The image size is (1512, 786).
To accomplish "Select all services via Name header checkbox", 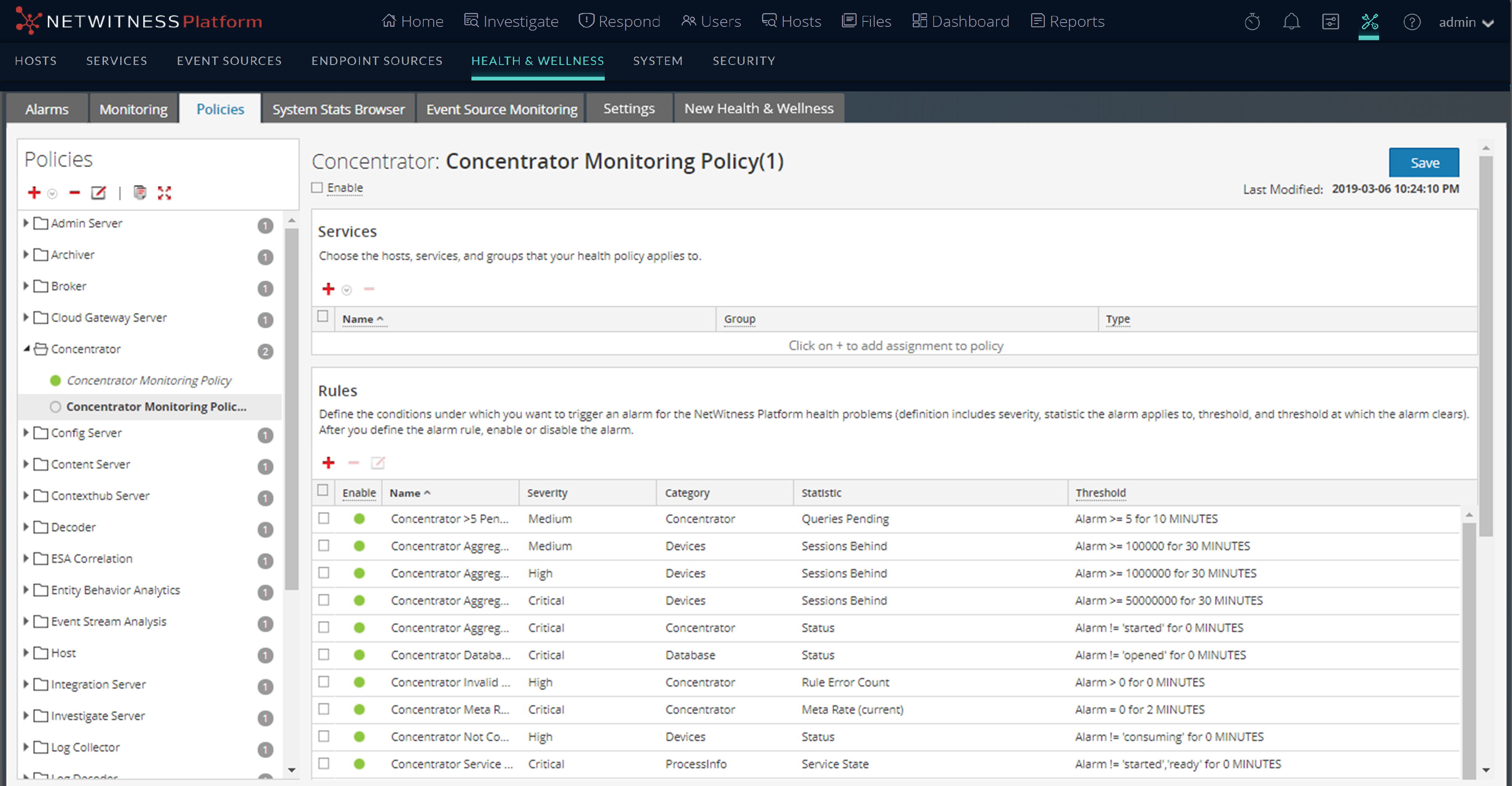I will point(323,316).
